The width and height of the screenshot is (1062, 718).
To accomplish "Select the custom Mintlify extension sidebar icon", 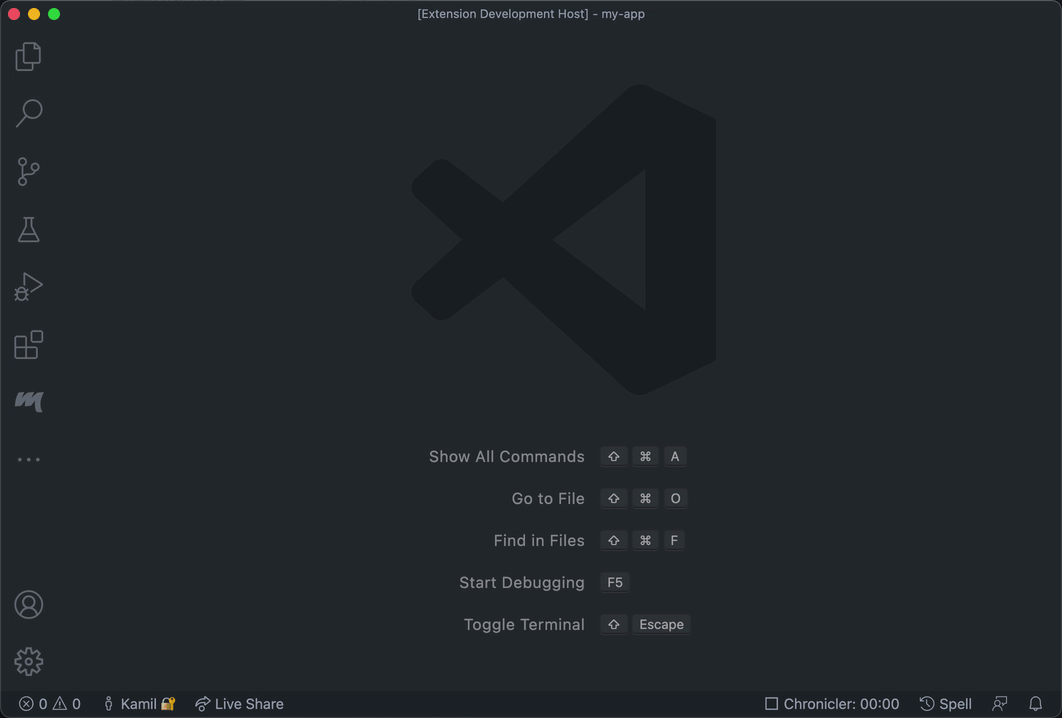I will pyautogui.click(x=28, y=401).
